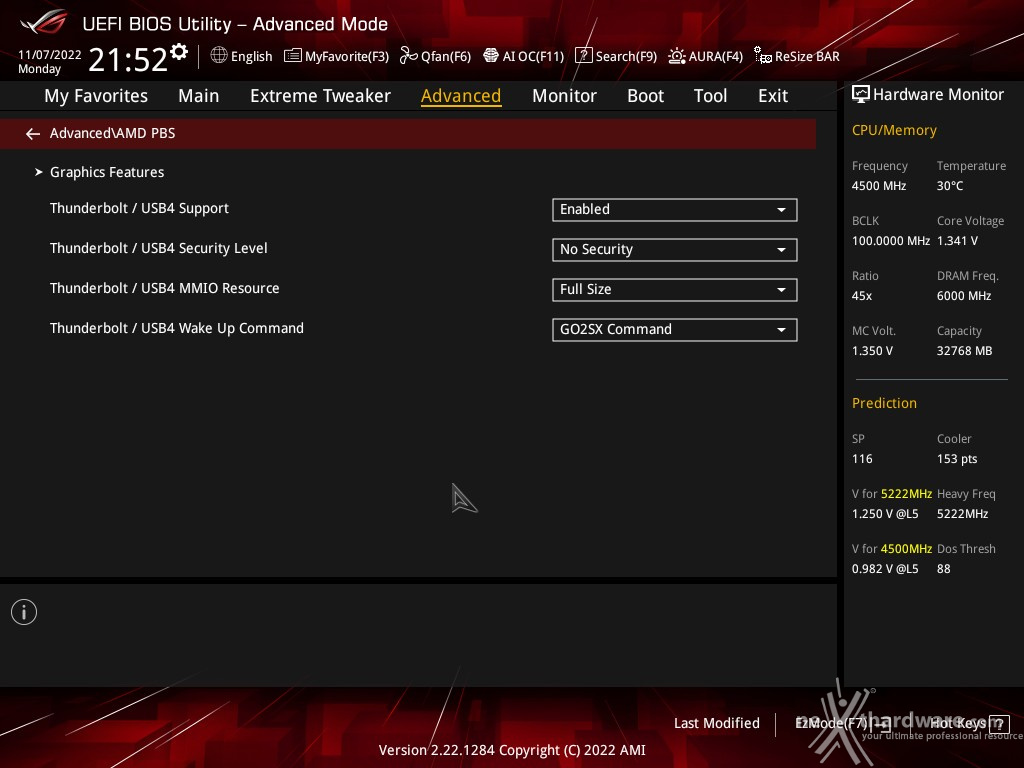Click the globe language icon

(219, 56)
